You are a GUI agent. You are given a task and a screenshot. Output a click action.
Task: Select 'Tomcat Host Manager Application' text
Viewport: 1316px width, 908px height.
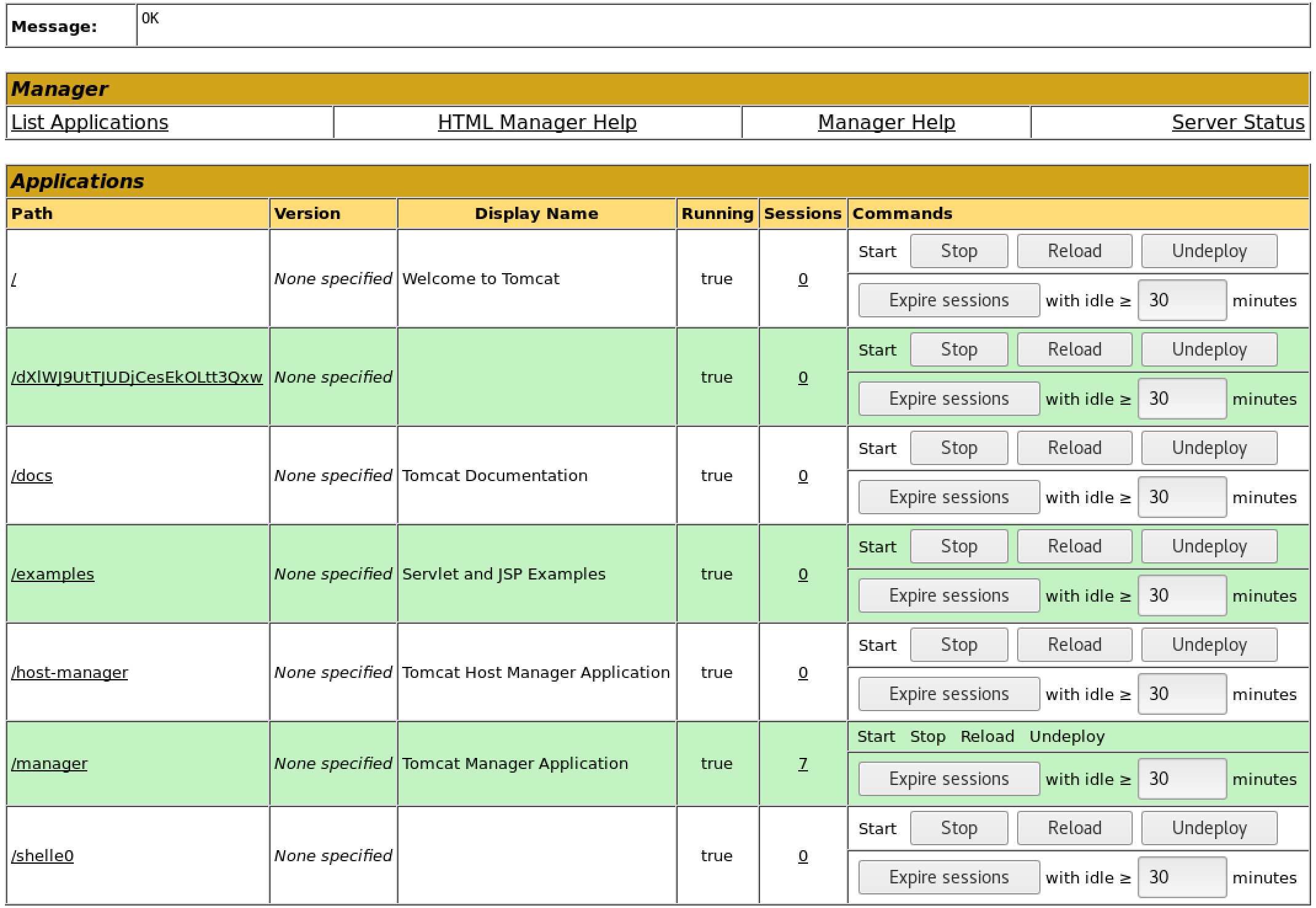536,672
